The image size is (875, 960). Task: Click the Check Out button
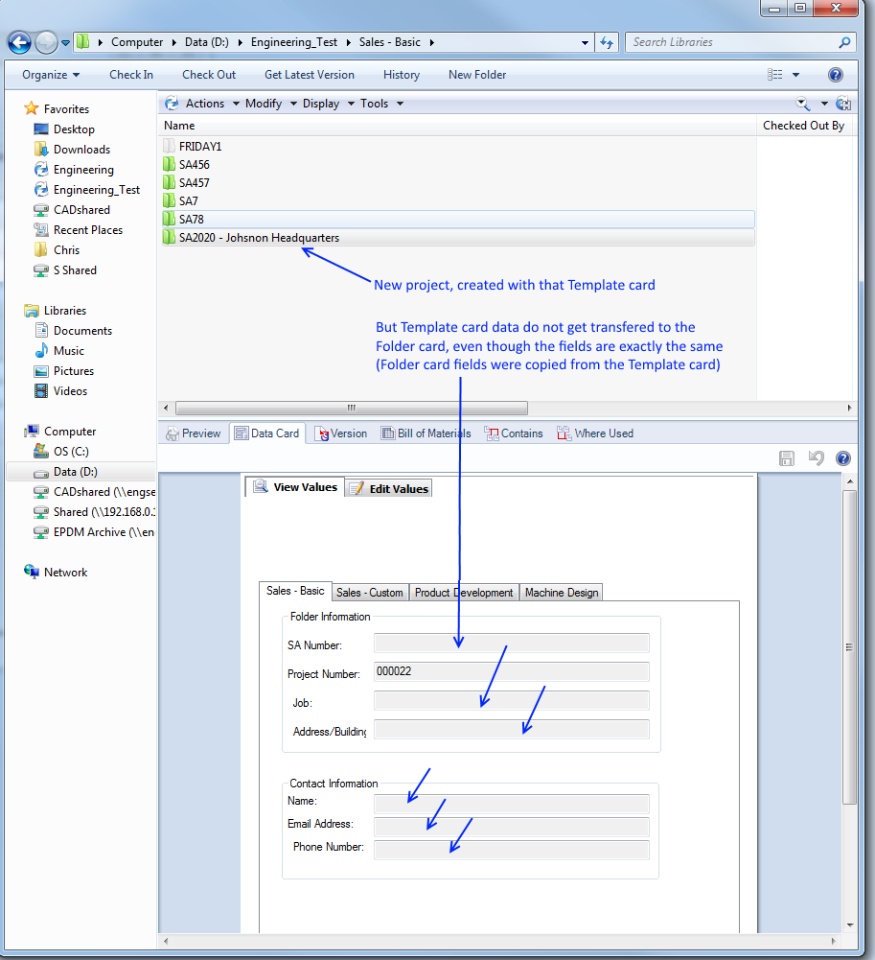[209, 75]
